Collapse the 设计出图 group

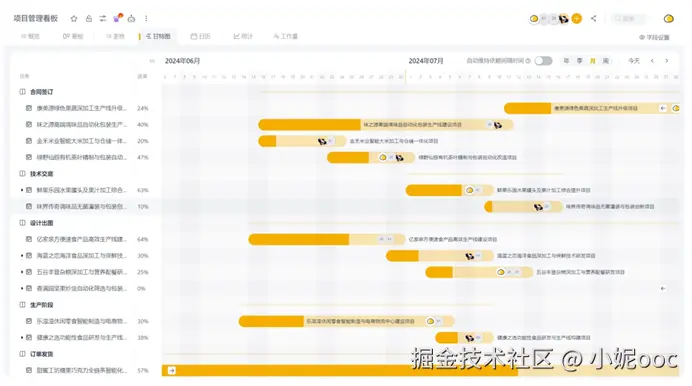(x=23, y=223)
